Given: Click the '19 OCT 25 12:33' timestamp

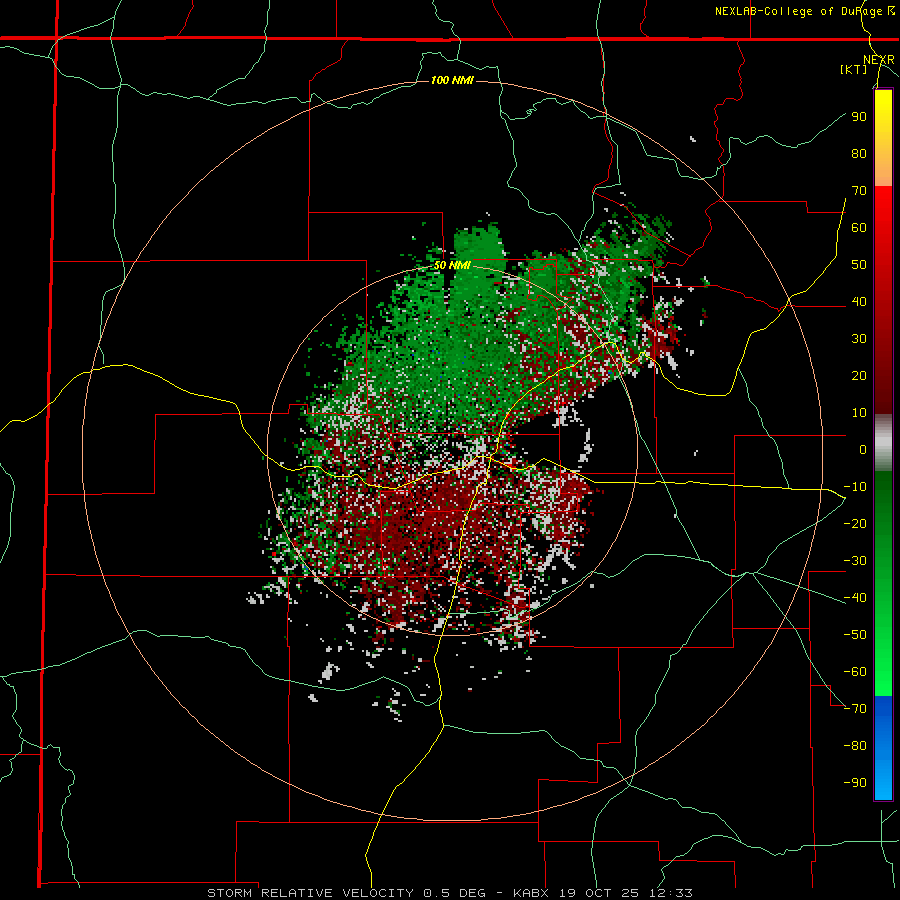Looking at the screenshot, I should pos(628,893).
